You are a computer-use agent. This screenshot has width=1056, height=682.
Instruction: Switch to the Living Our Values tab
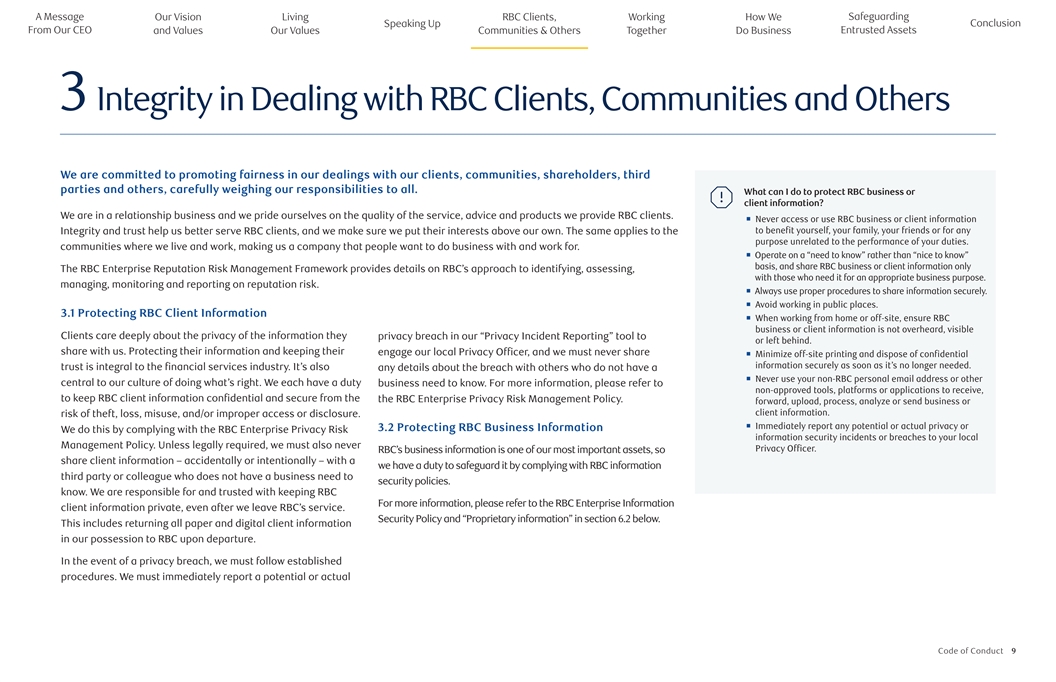(x=295, y=23)
